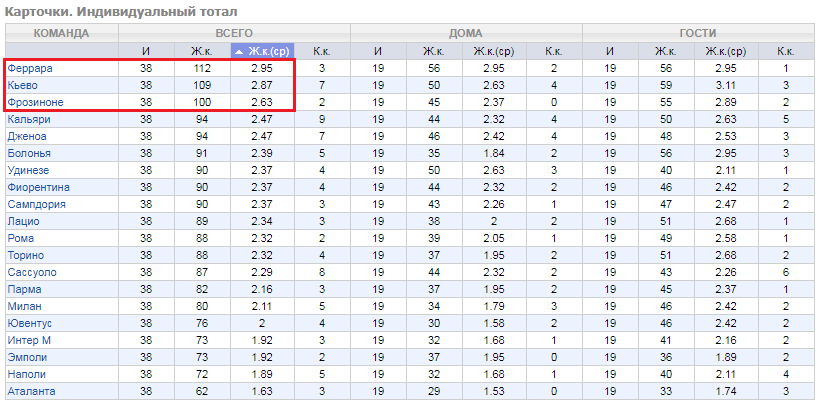
Task: Select Лацио's total yellow cards value 89
Action: (x=201, y=221)
